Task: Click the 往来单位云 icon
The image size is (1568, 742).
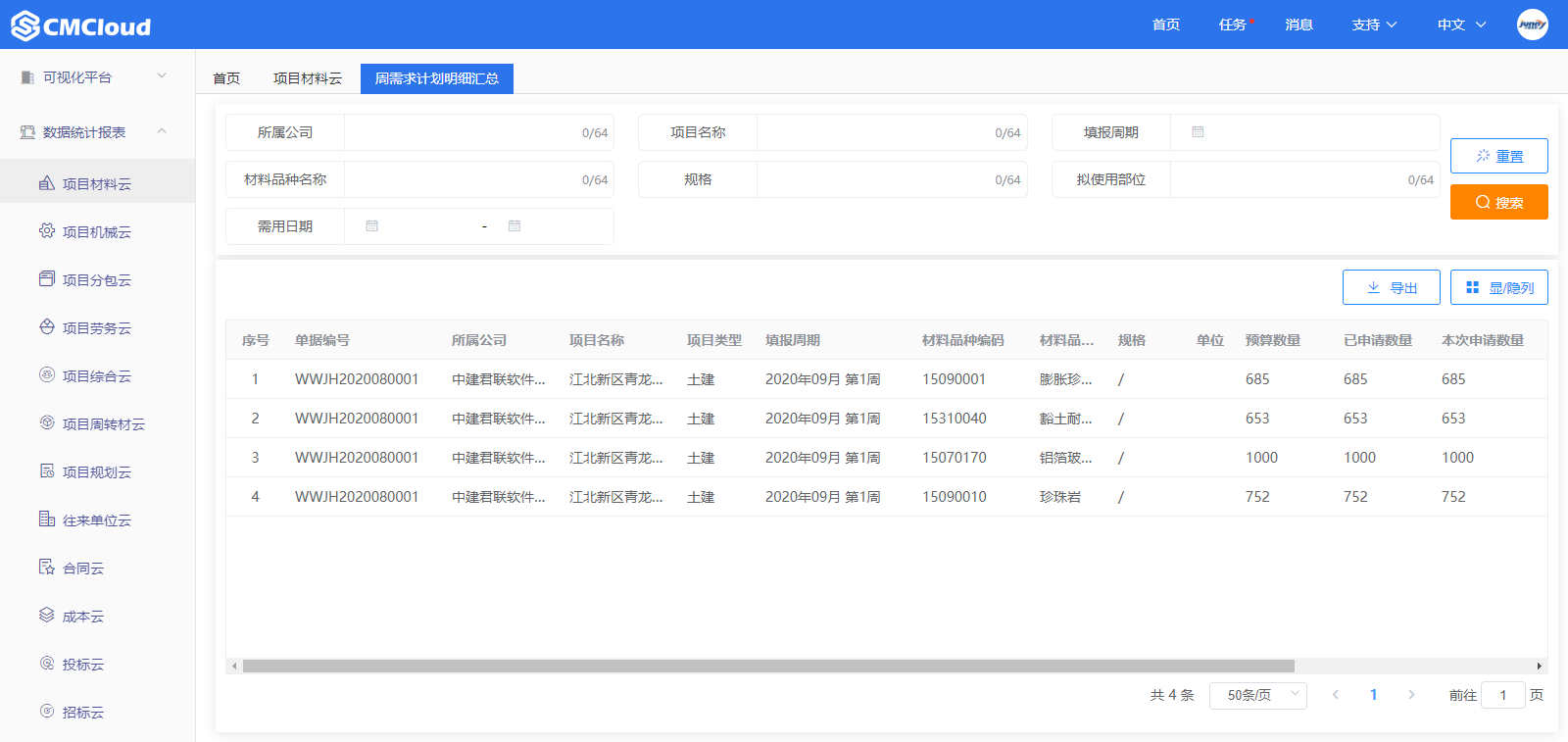Action: 46,519
